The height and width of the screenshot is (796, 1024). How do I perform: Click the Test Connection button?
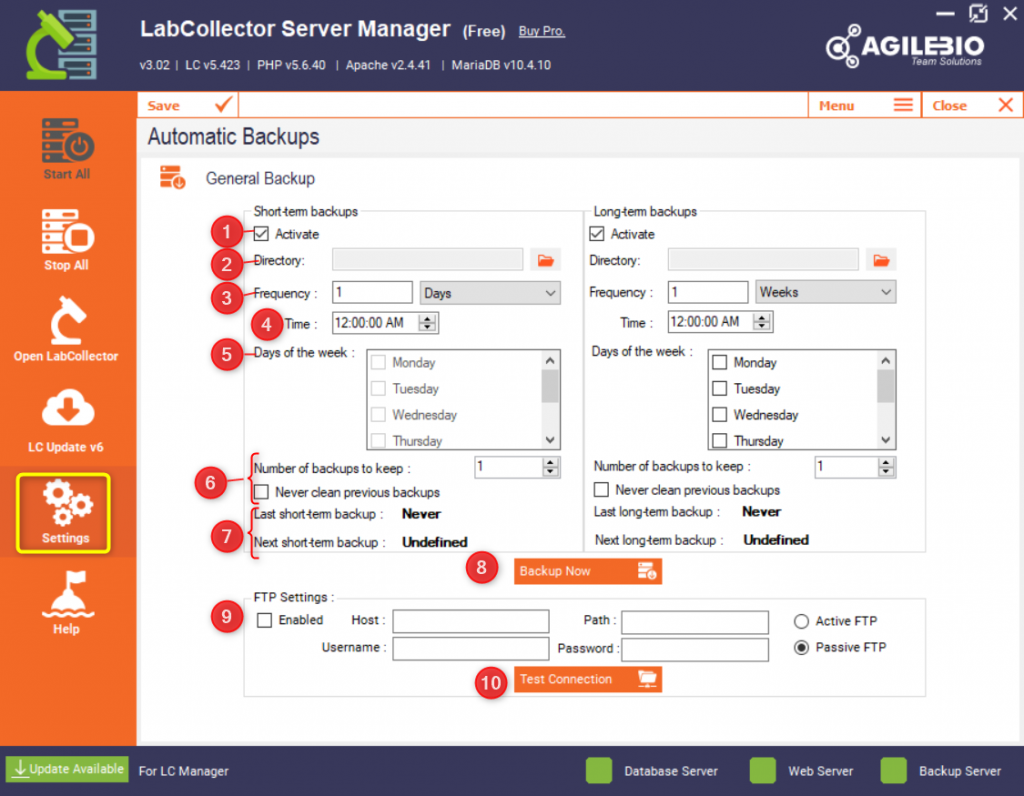coord(588,679)
